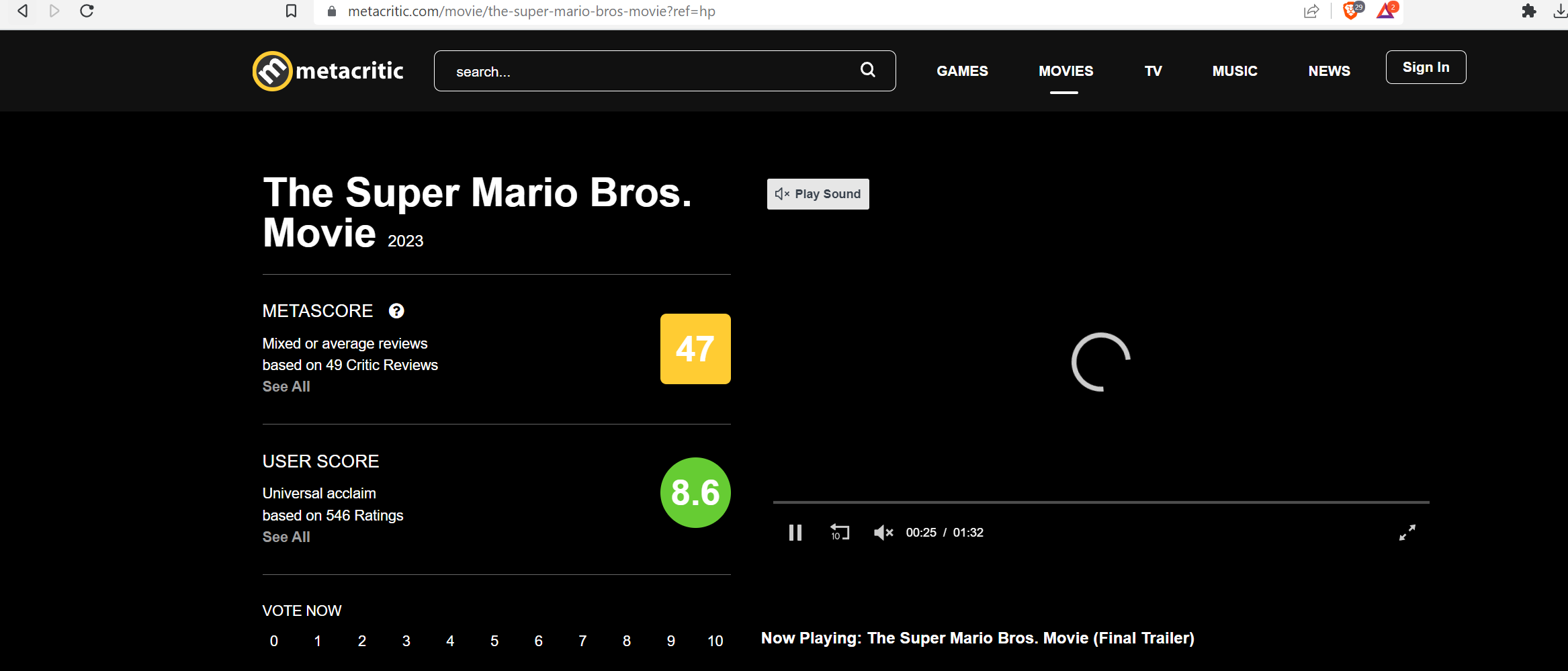The width and height of the screenshot is (1568, 671).
Task: See all critic reviews under Metascore
Action: 286,386
